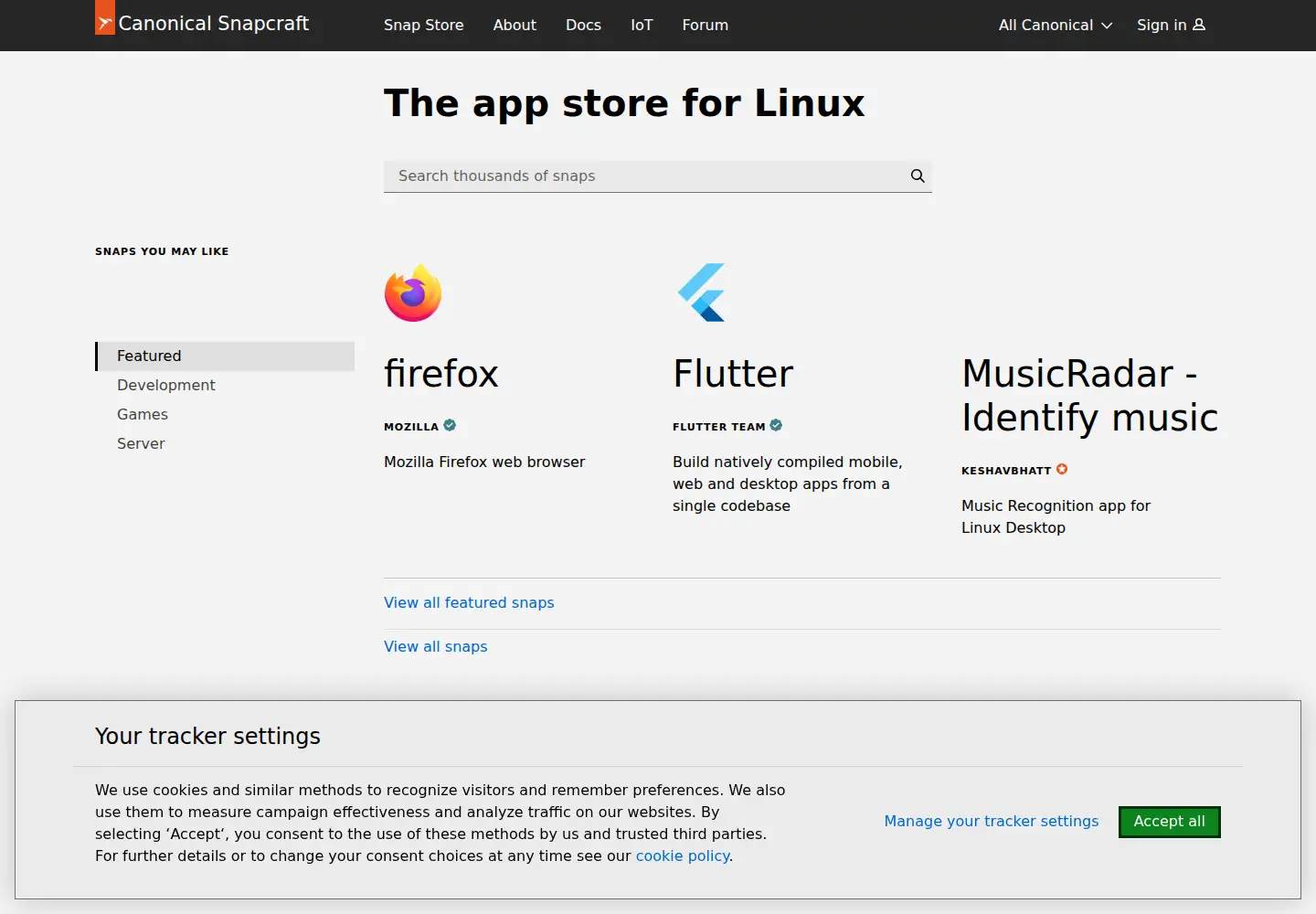The image size is (1316, 914).
Task: Click the Music Recognition app description
Action: [1056, 517]
